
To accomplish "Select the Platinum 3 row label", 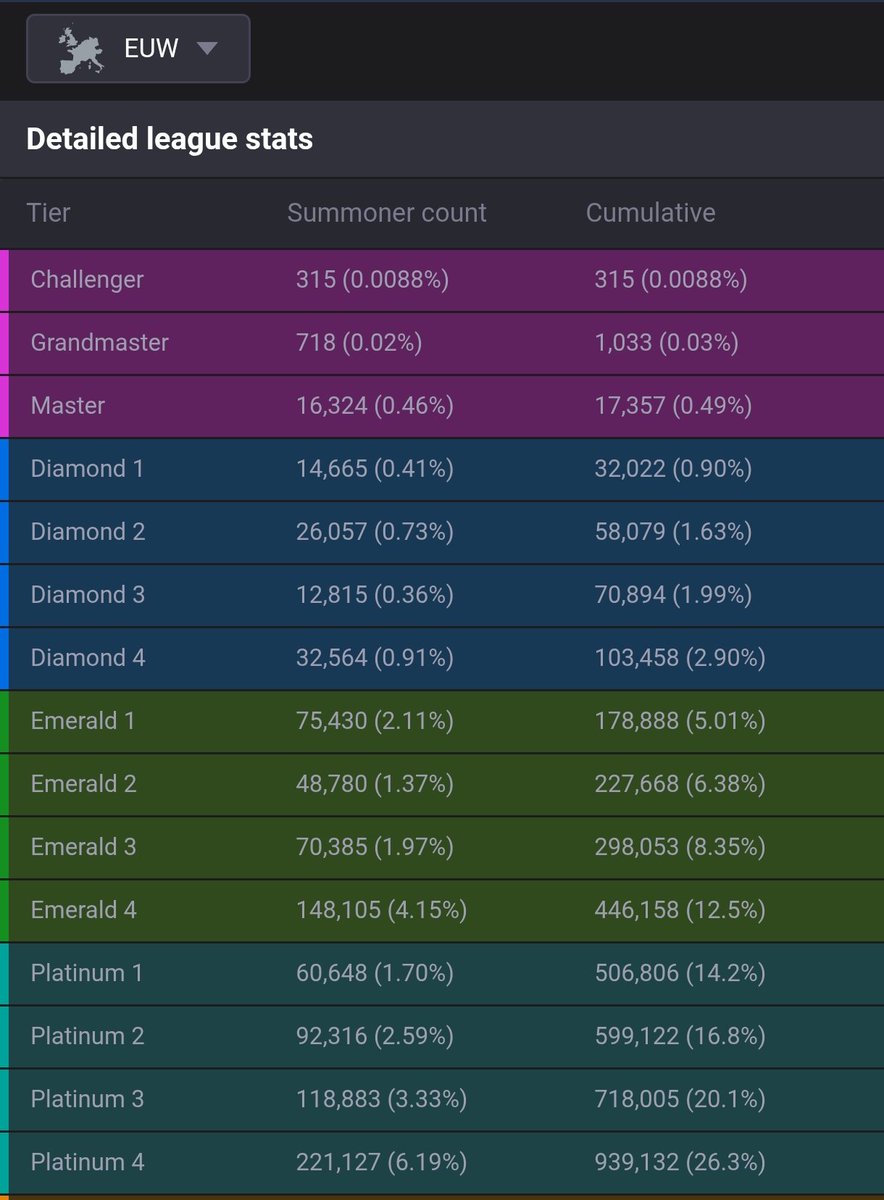I will [88, 1099].
